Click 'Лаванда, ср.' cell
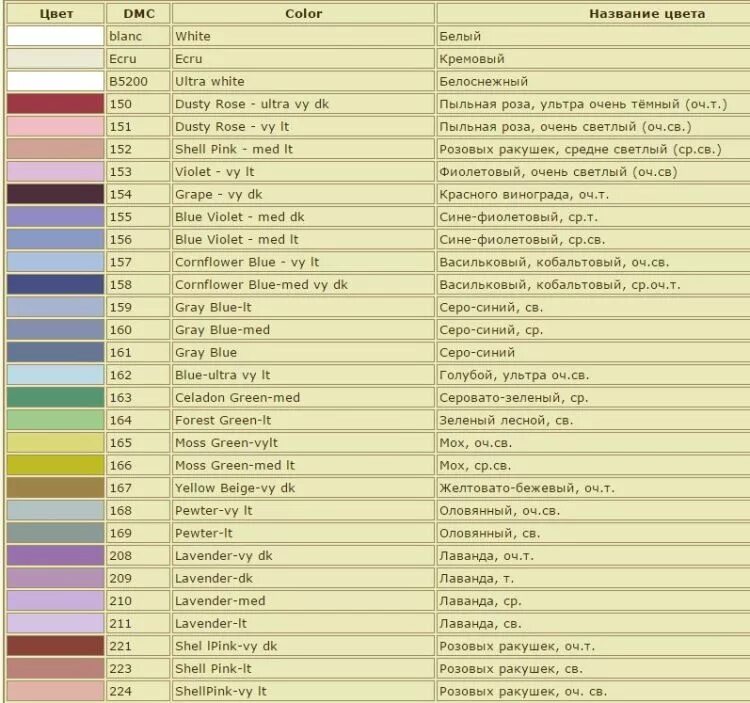 pyautogui.click(x=594, y=601)
